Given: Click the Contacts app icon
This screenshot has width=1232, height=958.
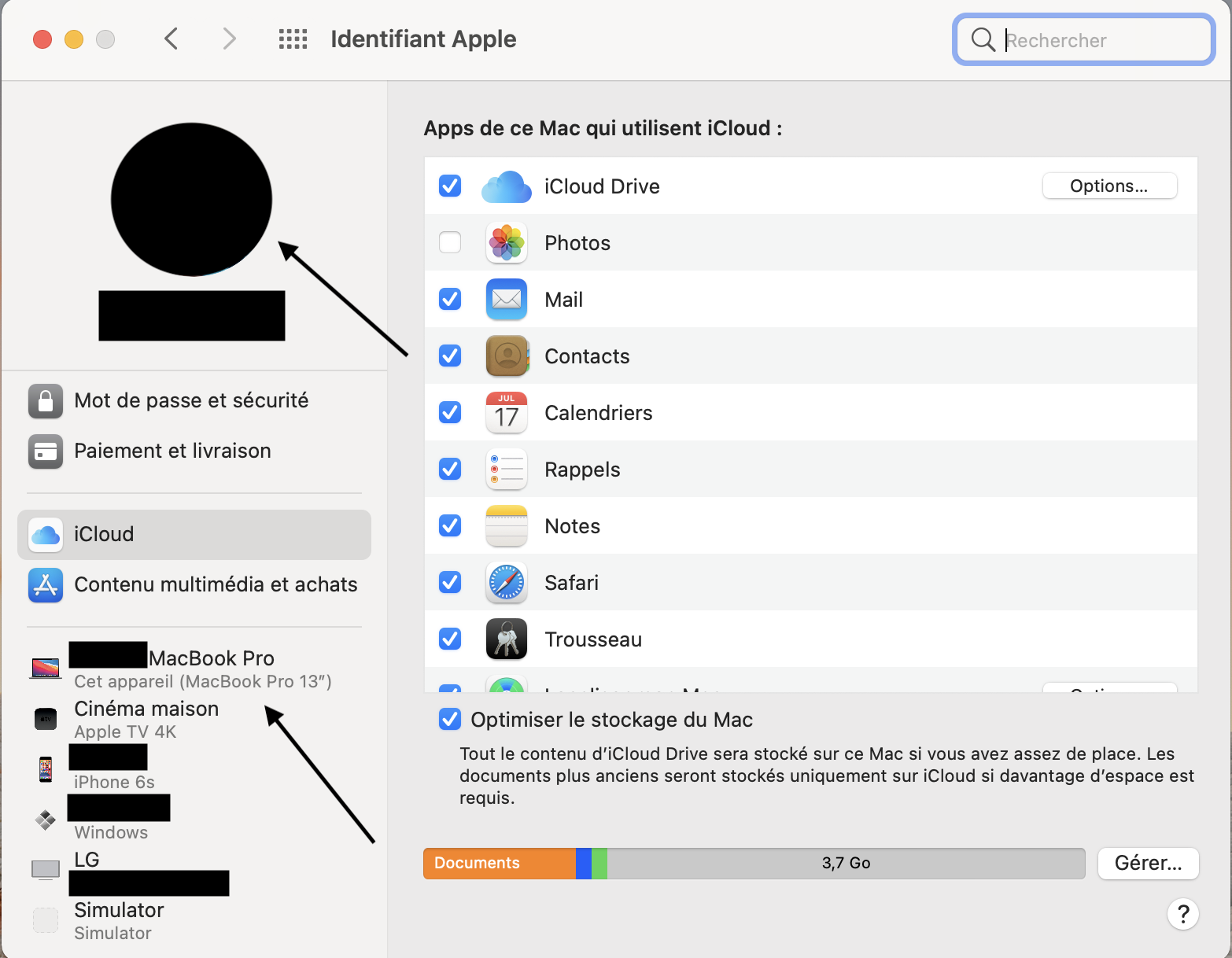Looking at the screenshot, I should [x=506, y=356].
